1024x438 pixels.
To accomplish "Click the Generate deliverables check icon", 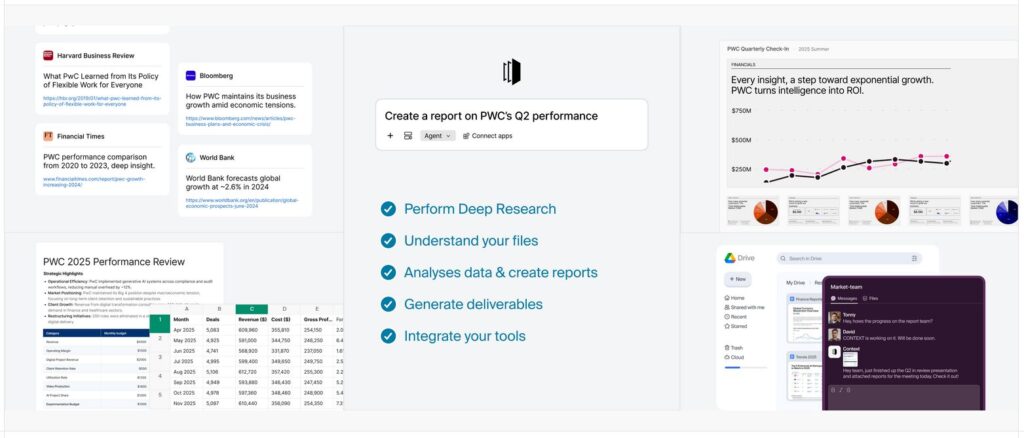I will (x=388, y=304).
